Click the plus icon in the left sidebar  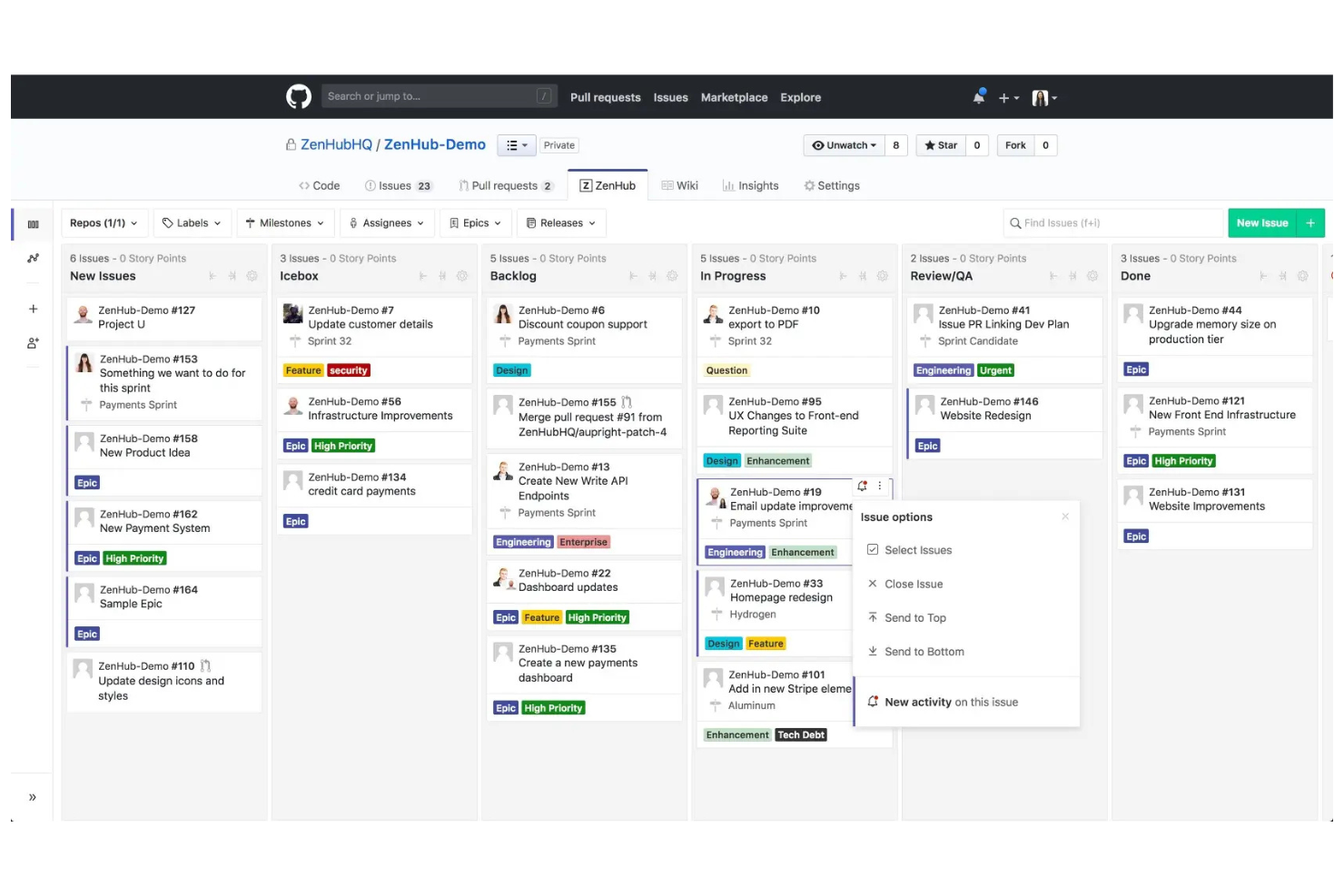(x=33, y=309)
